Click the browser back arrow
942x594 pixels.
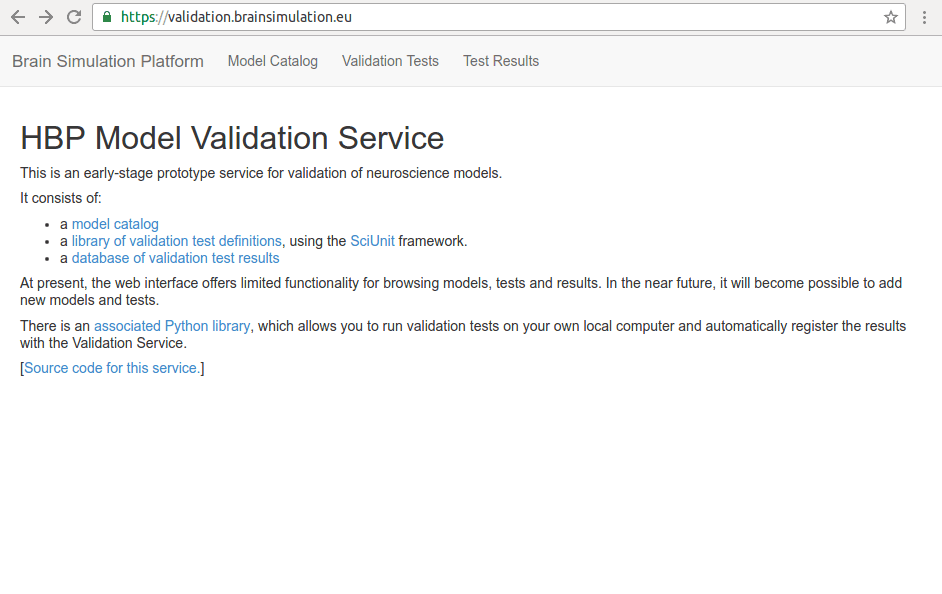tap(18, 17)
